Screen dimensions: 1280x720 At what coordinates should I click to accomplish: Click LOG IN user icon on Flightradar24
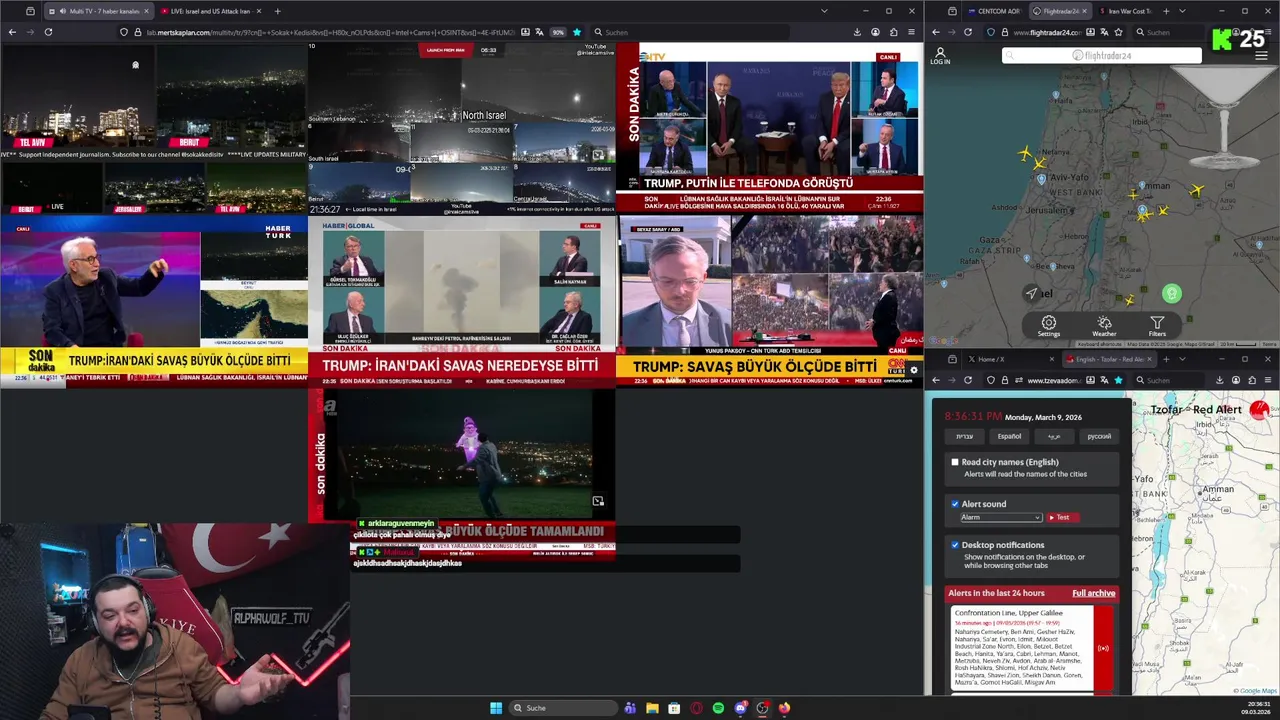pyautogui.click(x=940, y=55)
